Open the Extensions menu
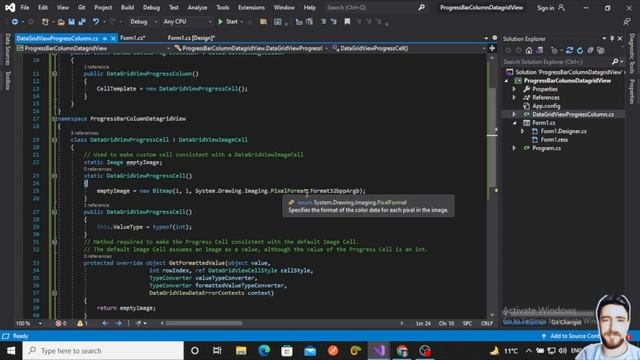This screenshot has height=360, width=640. tap(251, 7)
